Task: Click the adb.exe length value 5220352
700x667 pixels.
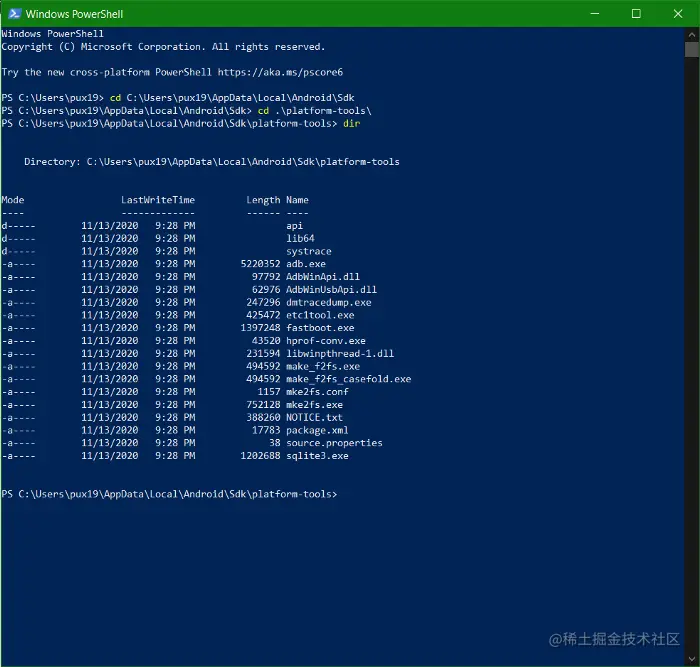Action: point(261,264)
